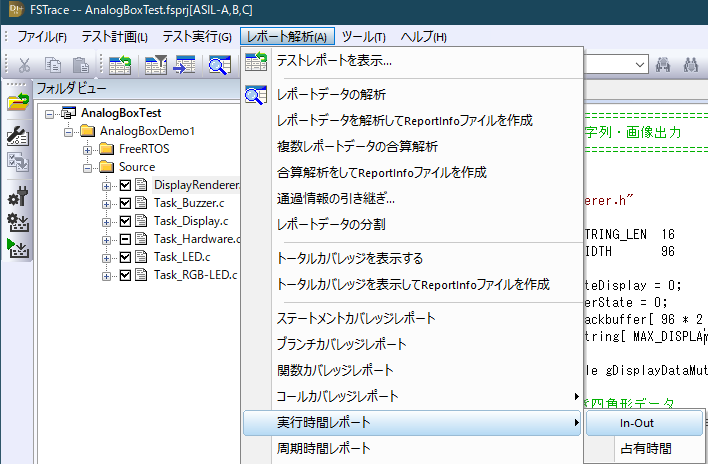The height and width of the screenshot is (464, 708).
Task: Expand the Task_RGB-LED.c file node
Action: [106, 276]
